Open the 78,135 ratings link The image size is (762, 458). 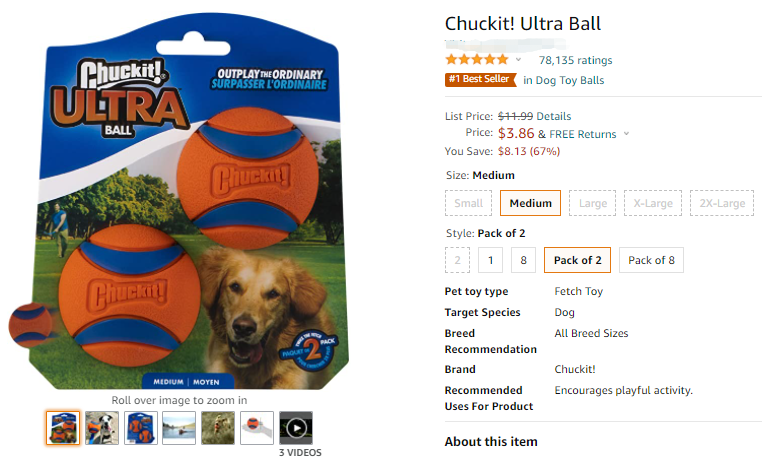click(575, 60)
